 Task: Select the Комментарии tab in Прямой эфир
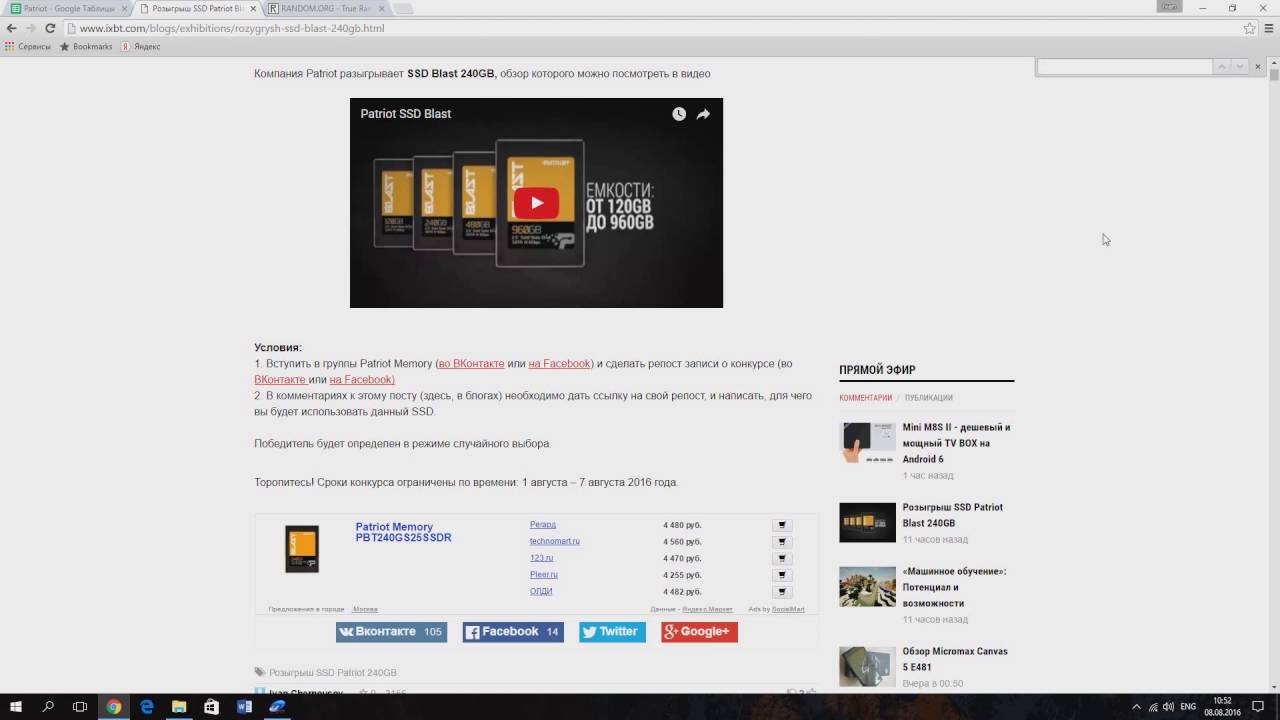(x=865, y=398)
